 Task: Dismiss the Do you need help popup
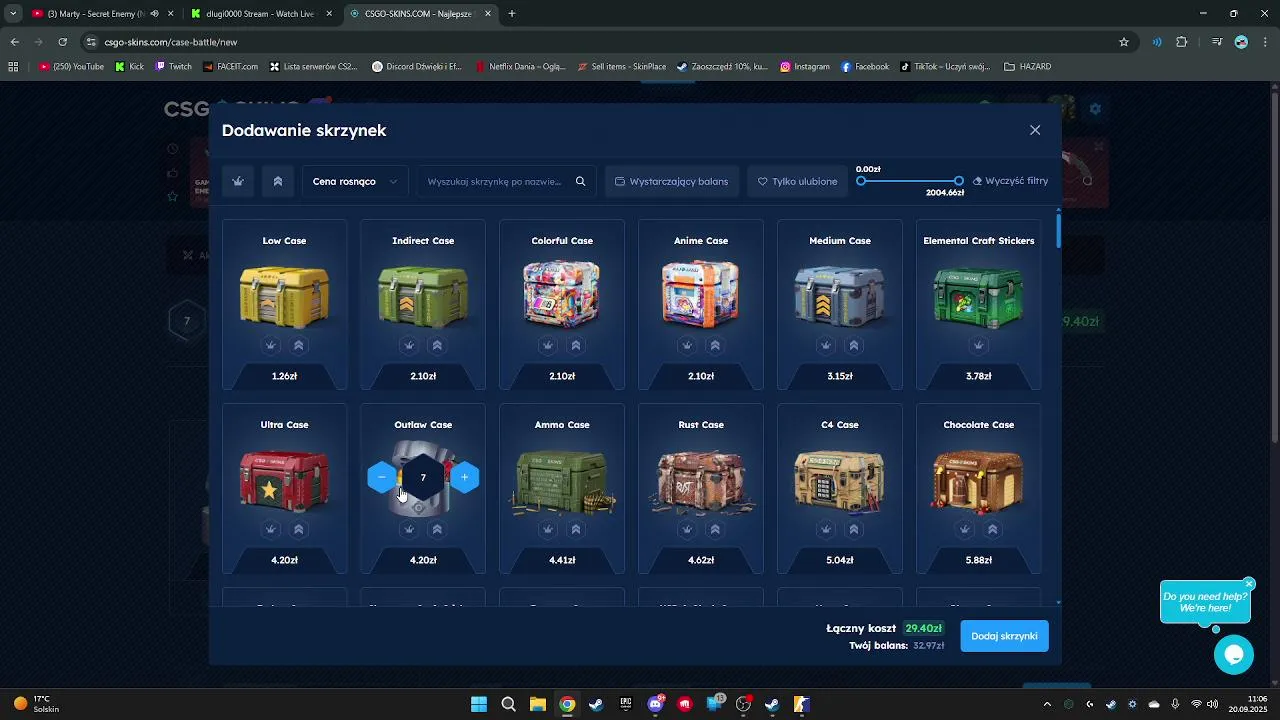pos(1249,583)
